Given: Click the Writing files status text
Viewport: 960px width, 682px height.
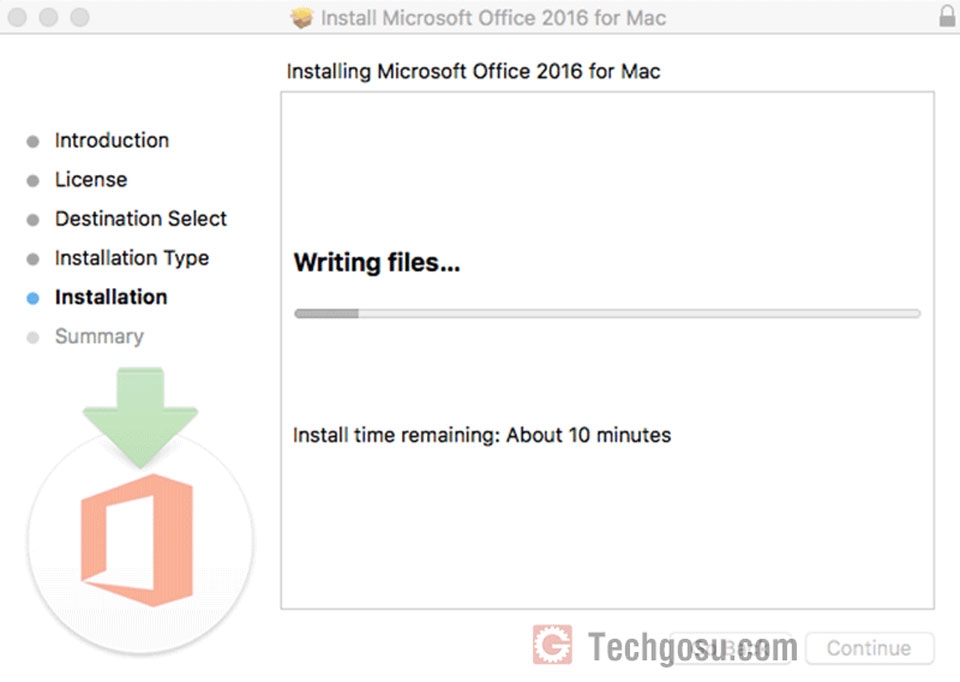Looking at the screenshot, I should click(377, 263).
